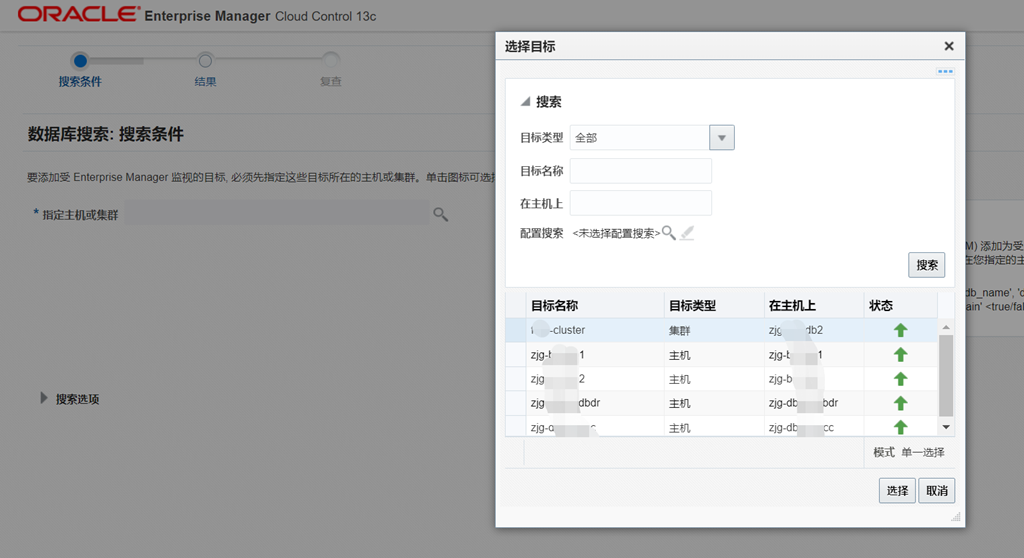Select the target name ending in dbdr
Screen dimensions: 1024x558
pyautogui.click(x=566, y=403)
